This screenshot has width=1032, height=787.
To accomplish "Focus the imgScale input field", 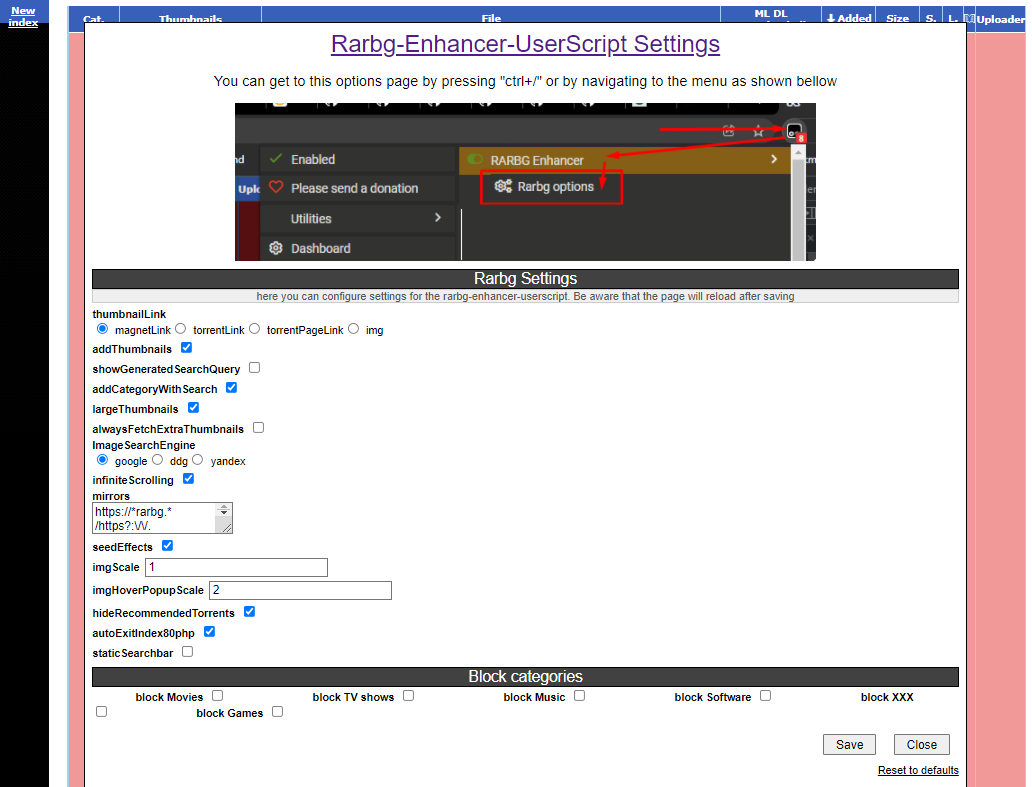I will pos(236,567).
